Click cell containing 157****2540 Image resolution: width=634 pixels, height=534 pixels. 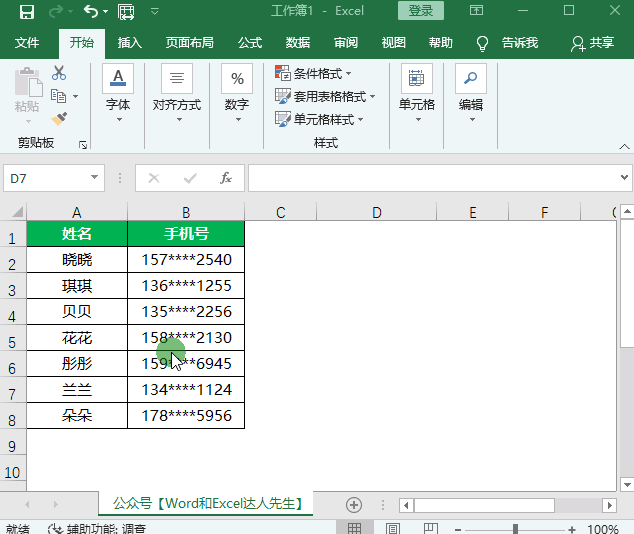tap(186, 260)
